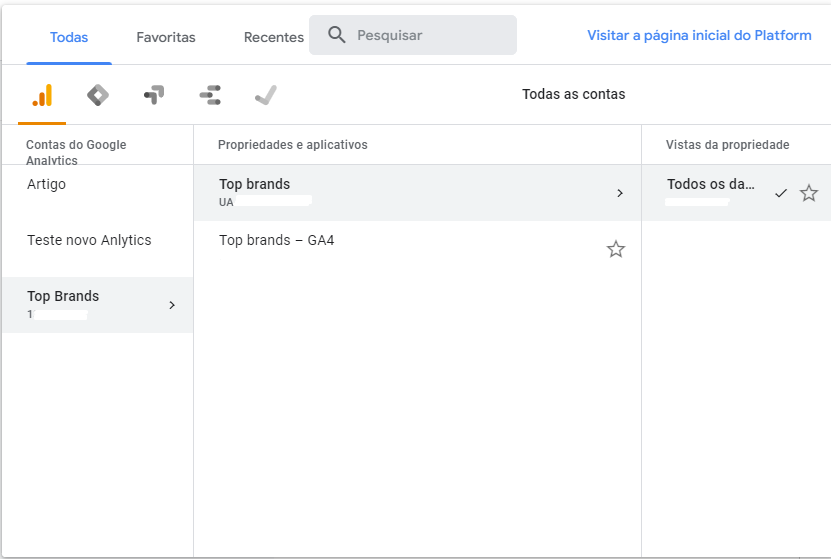831x559 pixels.
Task: Click the Propriedades e aplicativos header
Action: click(x=293, y=145)
